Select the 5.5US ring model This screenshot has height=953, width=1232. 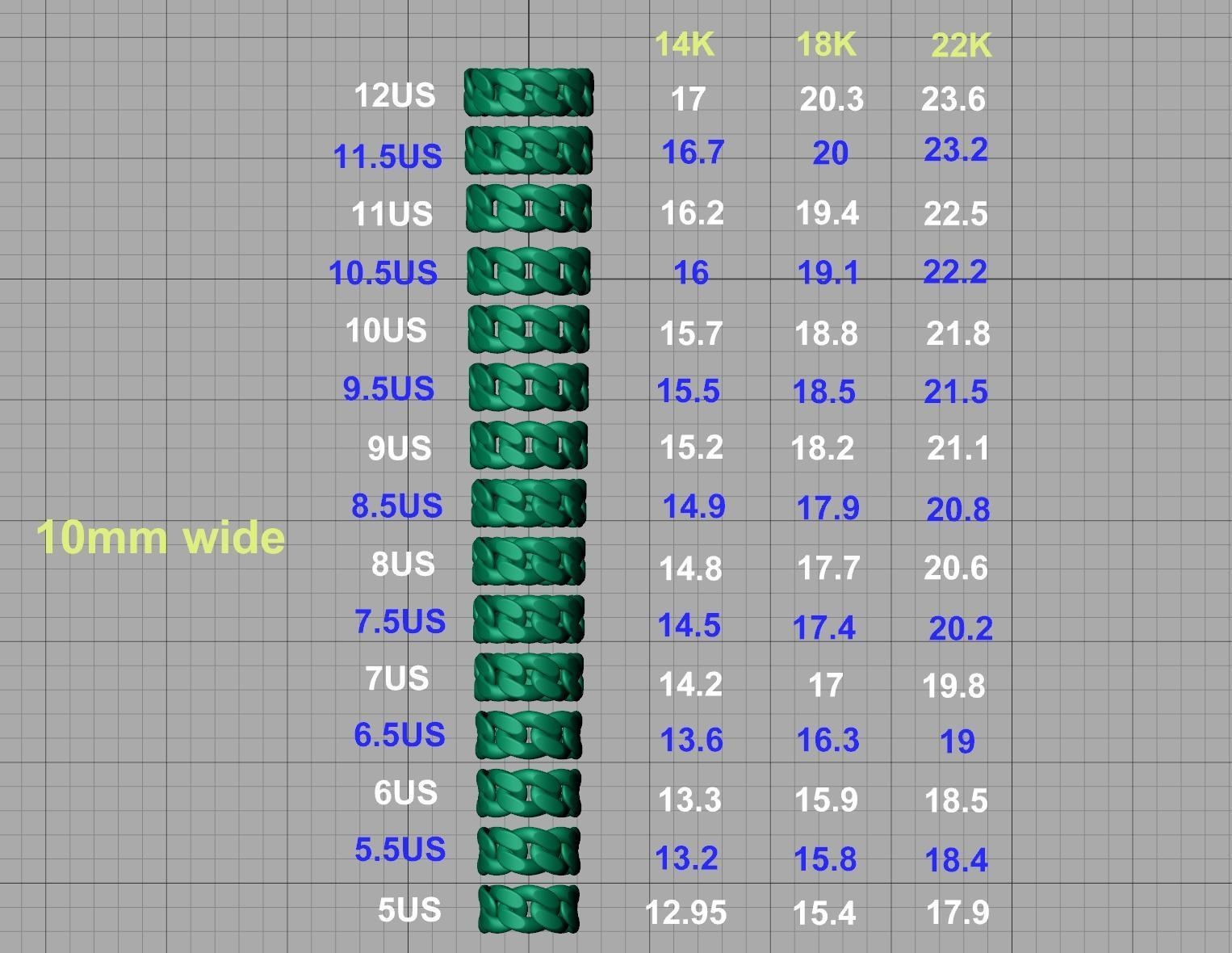tap(529, 850)
